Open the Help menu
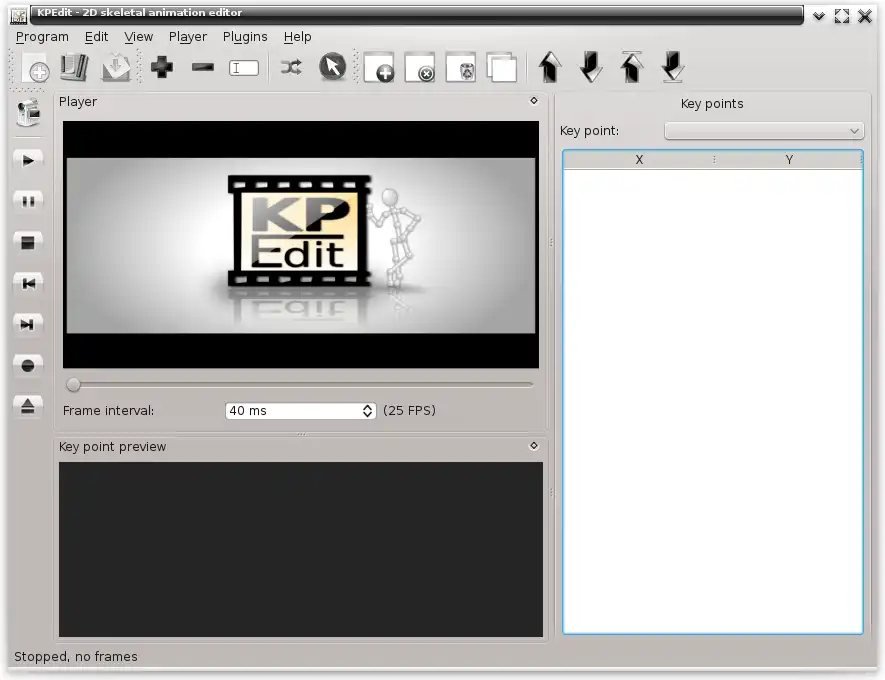The width and height of the screenshot is (885, 680). [297, 37]
